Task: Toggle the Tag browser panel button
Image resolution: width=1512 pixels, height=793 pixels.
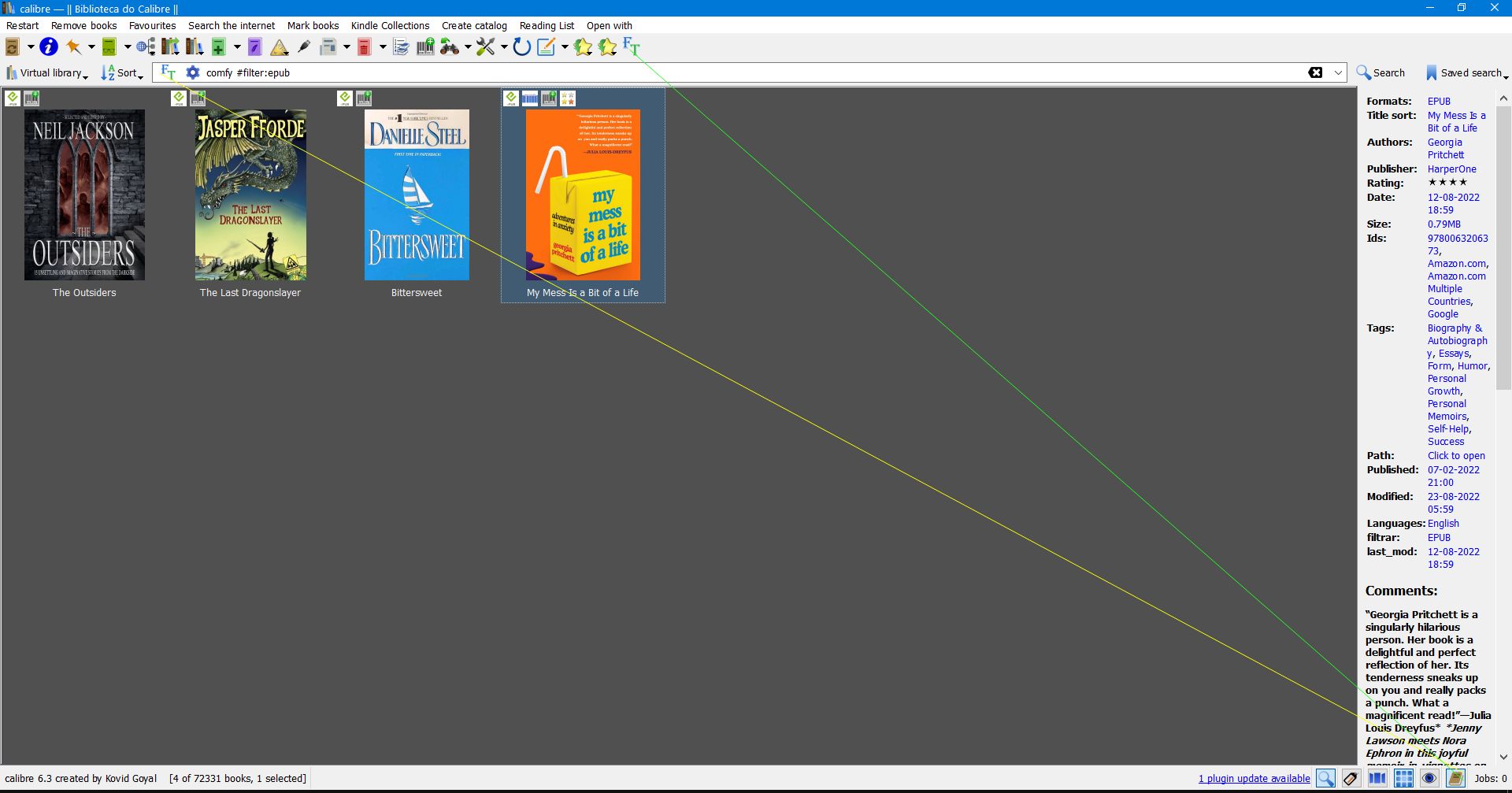Action: pyautogui.click(x=1351, y=778)
